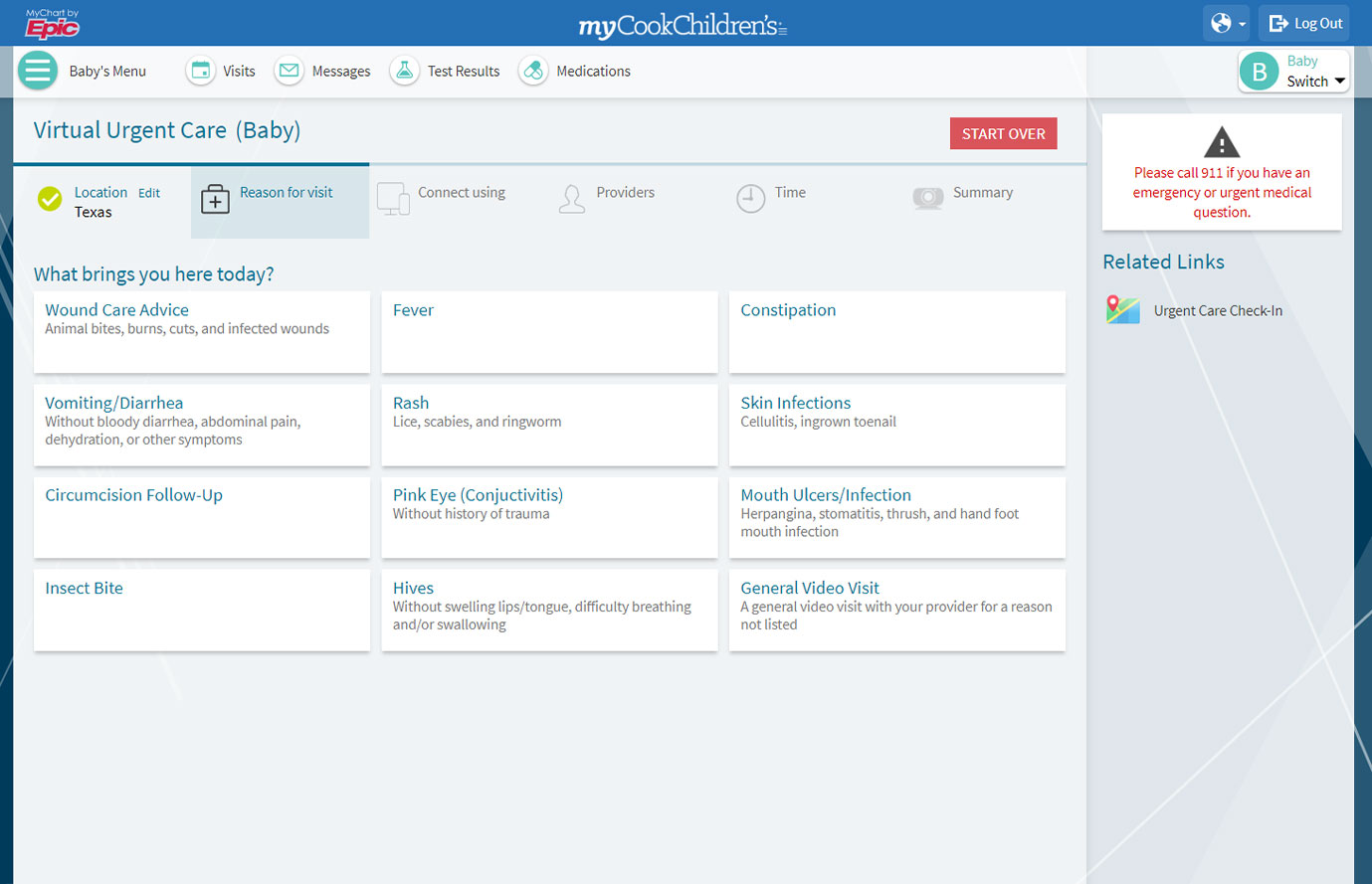Select Pink Eye (Conjuctivitis) reason
The height and width of the screenshot is (884, 1372).
click(x=549, y=517)
